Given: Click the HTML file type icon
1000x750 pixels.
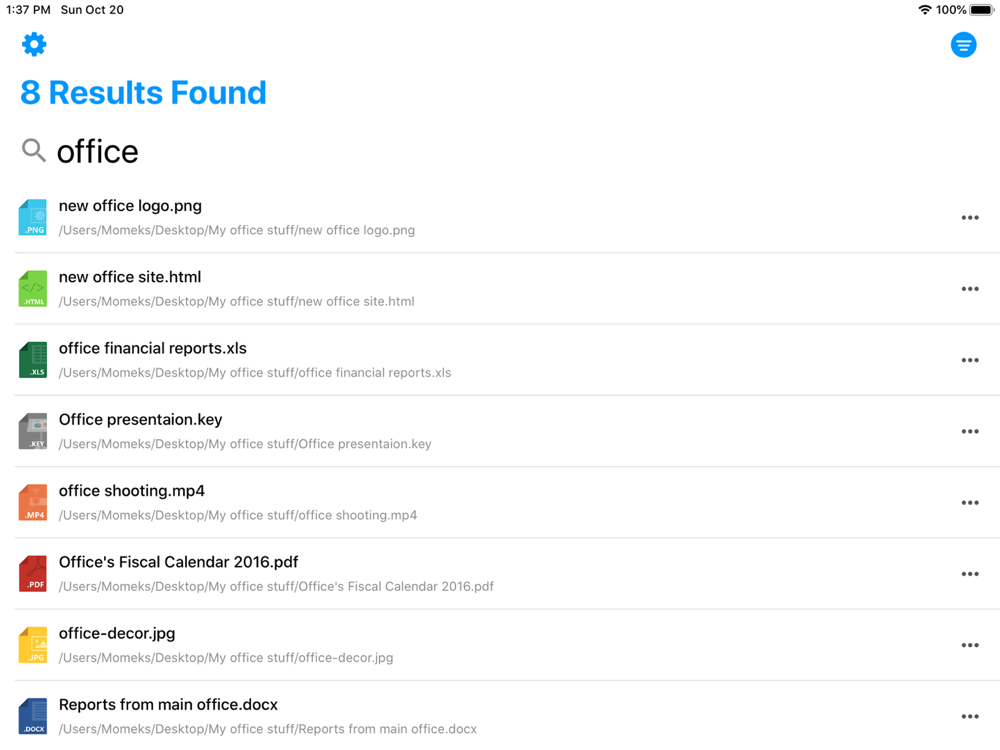Looking at the screenshot, I should tap(33, 289).
